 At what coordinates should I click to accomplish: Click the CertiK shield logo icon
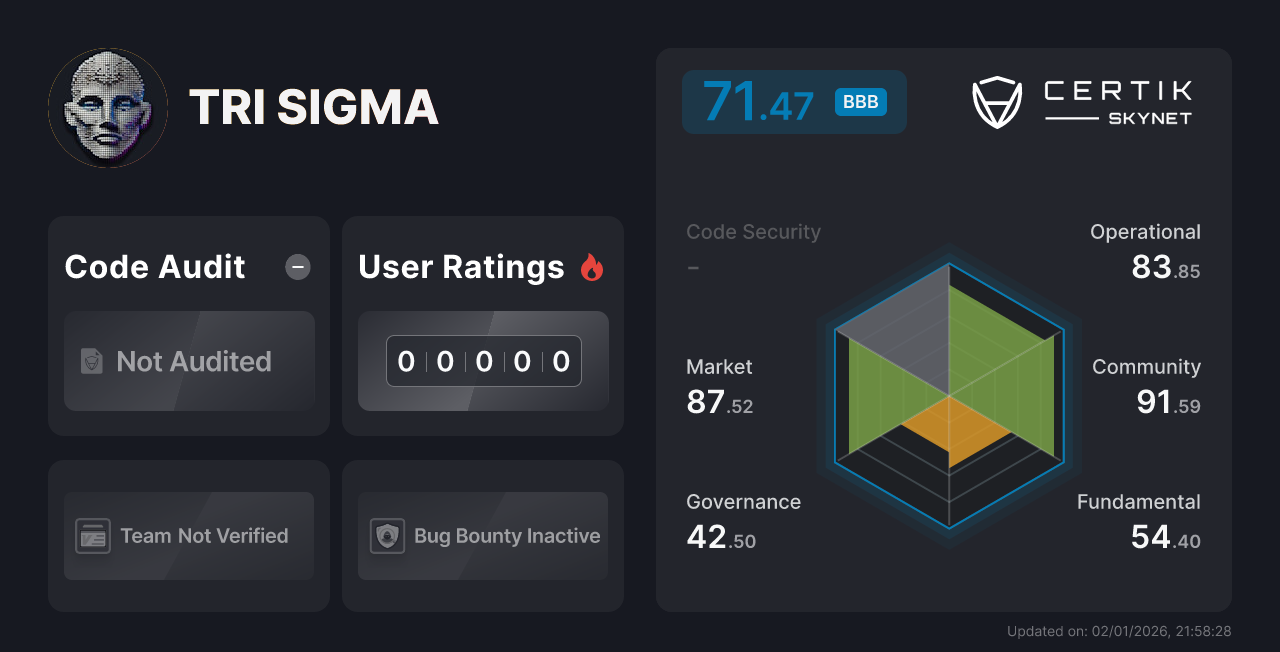(997, 103)
